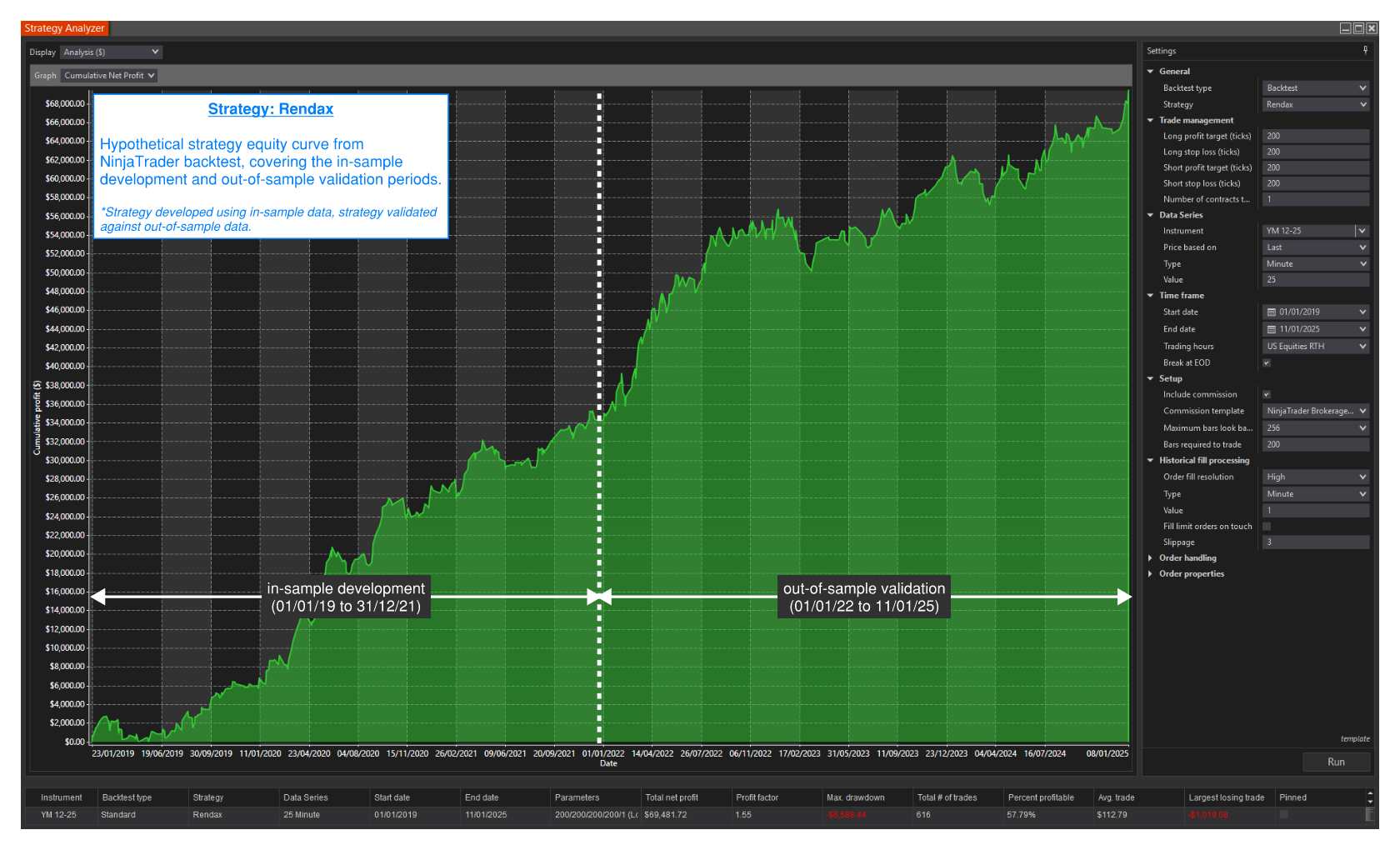Screen dimensions: 1400x850
Task: Click the End date calendar icon
Action: coord(1272,329)
